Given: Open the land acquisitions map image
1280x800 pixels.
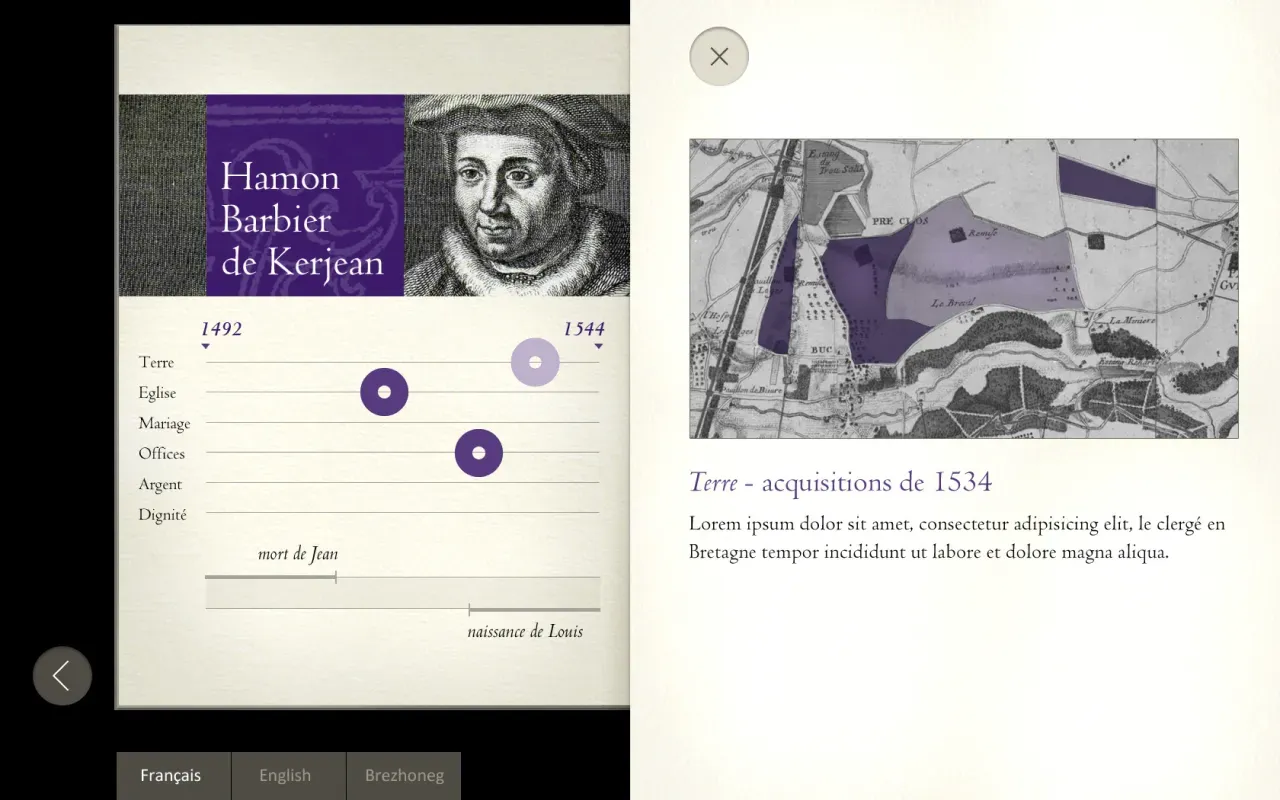Looking at the screenshot, I should 963,288.
